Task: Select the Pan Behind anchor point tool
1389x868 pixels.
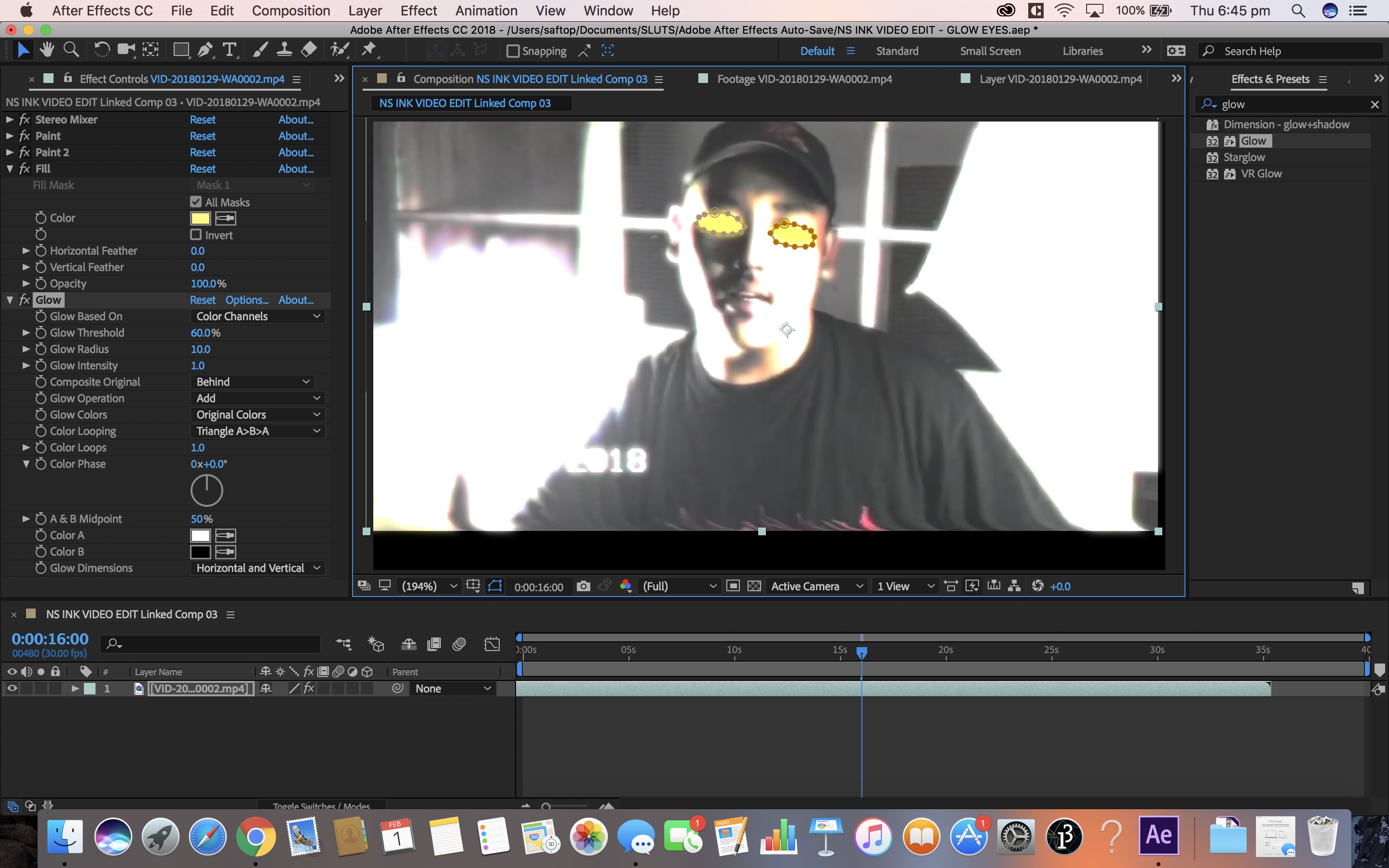Action: (150, 51)
